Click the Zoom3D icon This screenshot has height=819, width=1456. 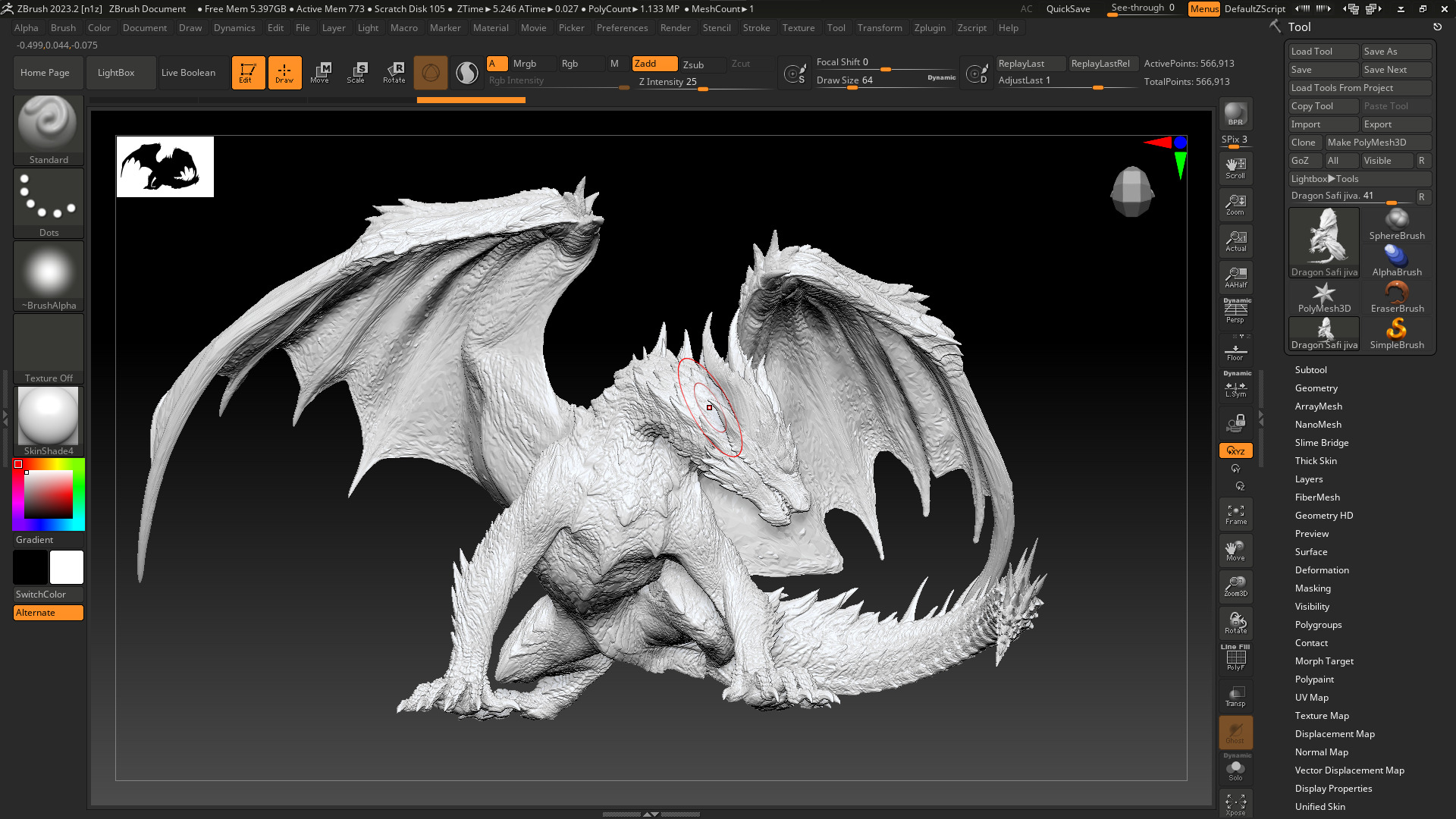pos(1235,587)
